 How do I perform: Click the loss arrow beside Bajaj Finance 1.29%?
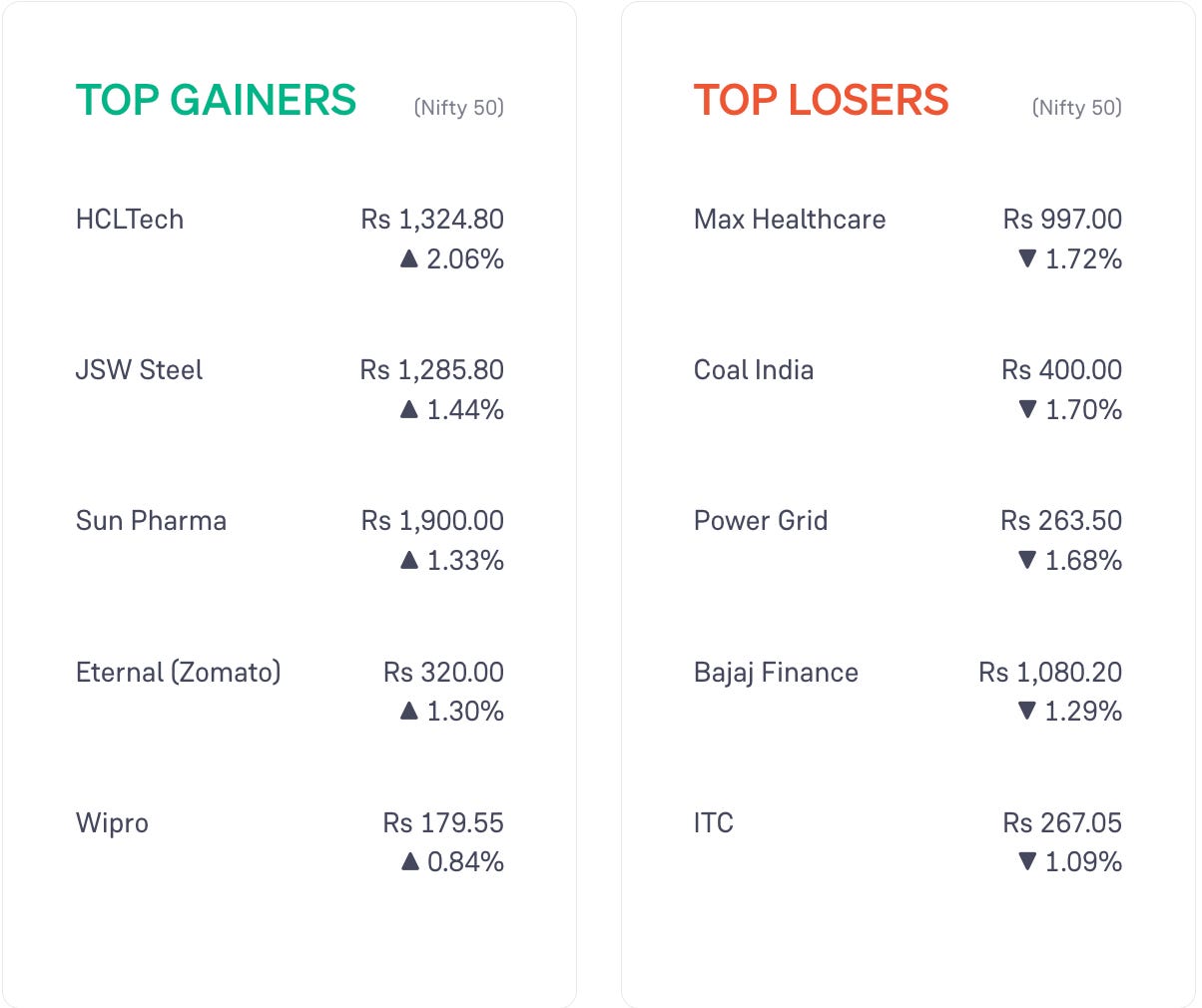tap(1027, 712)
